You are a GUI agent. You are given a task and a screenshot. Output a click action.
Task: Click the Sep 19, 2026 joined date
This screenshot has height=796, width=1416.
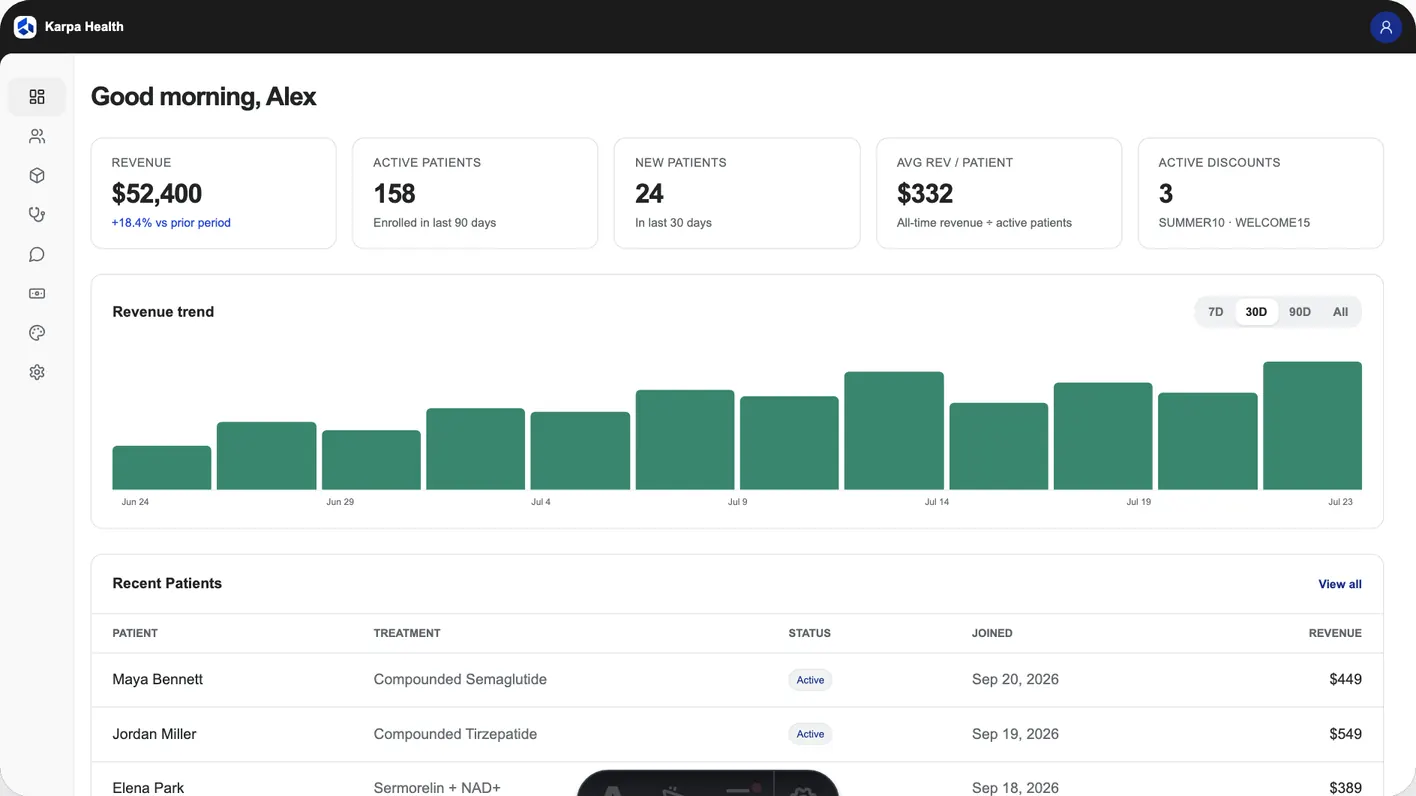(x=1015, y=734)
